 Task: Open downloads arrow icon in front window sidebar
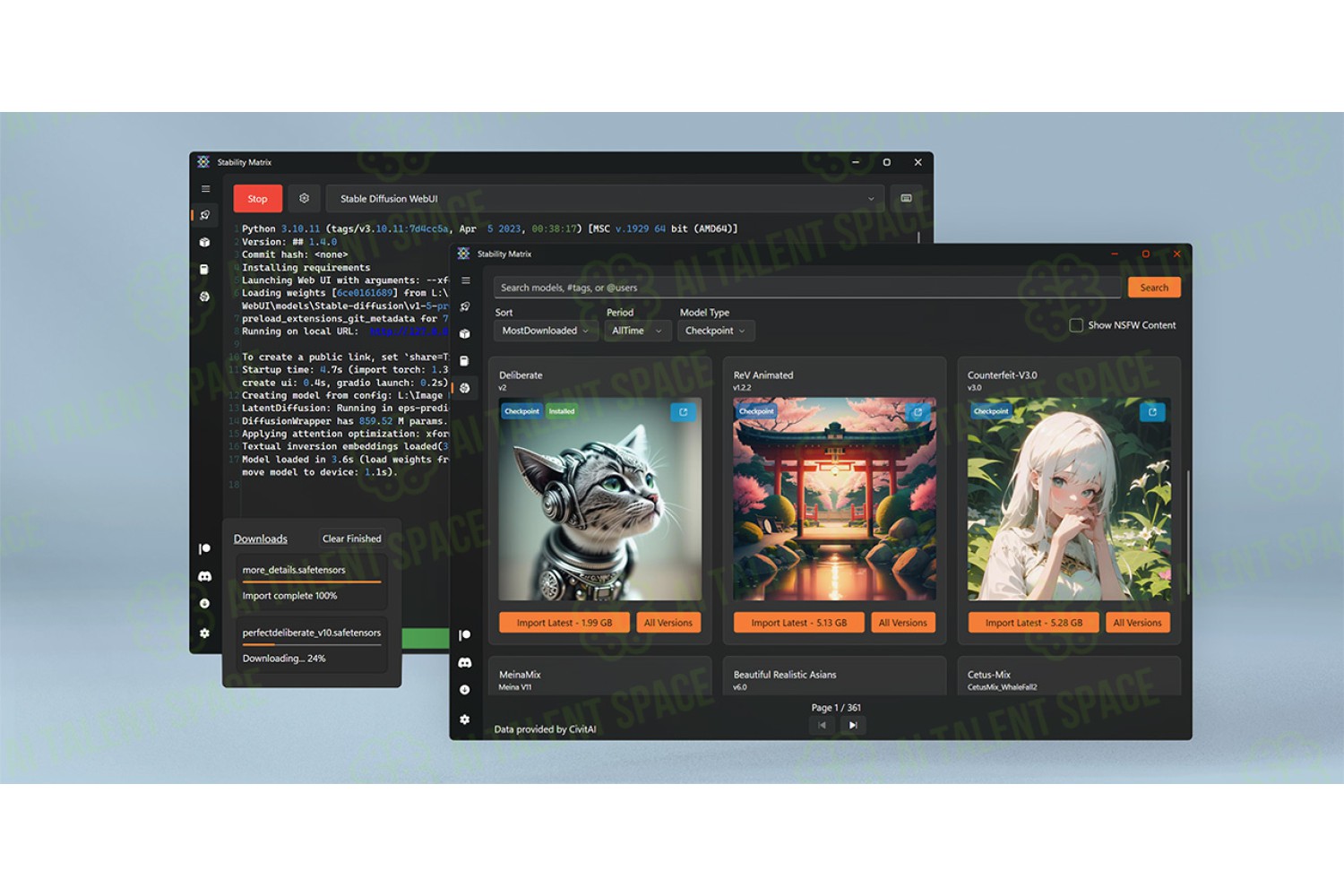coord(465,690)
